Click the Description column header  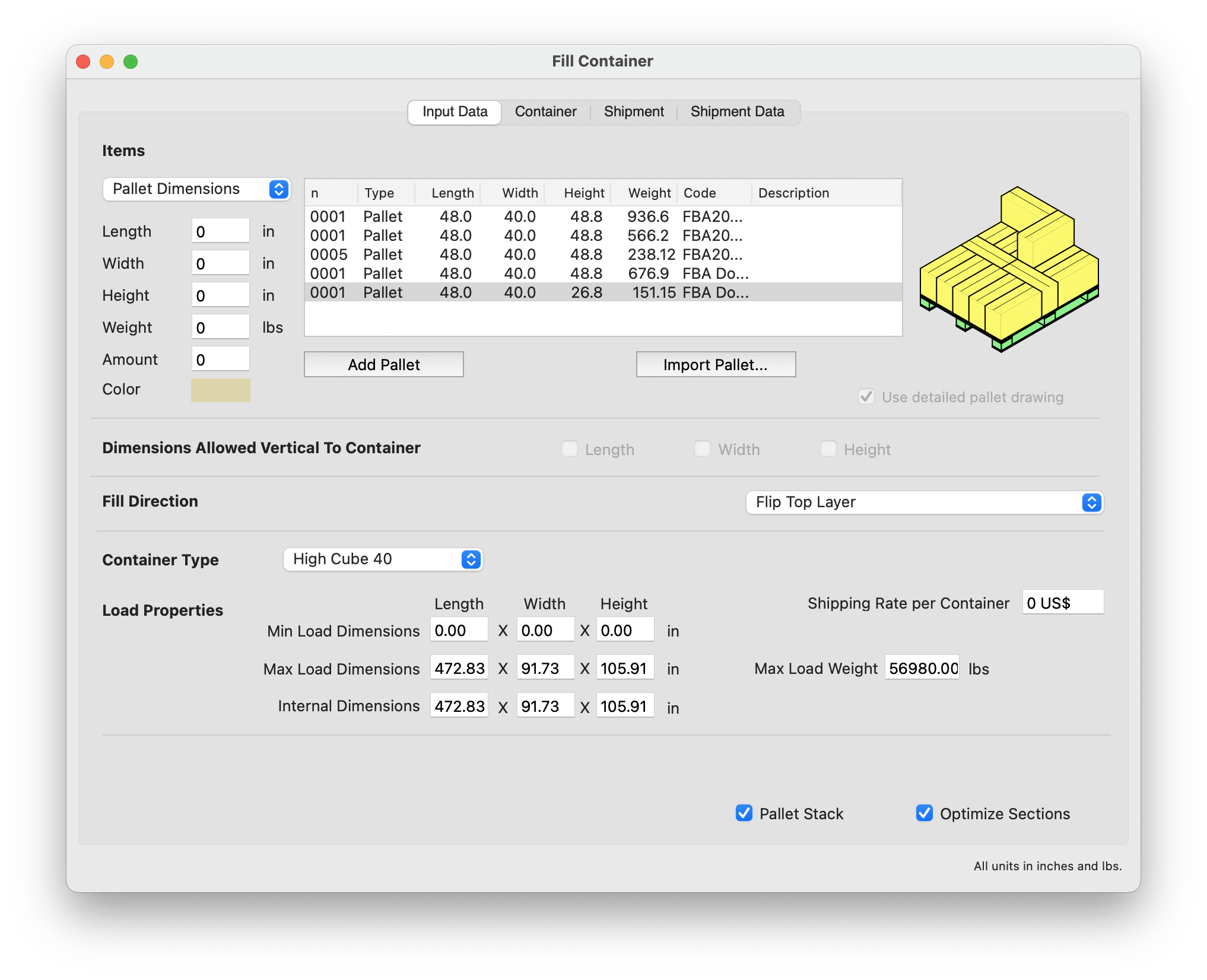pyautogui.click(x=826, y=193)
